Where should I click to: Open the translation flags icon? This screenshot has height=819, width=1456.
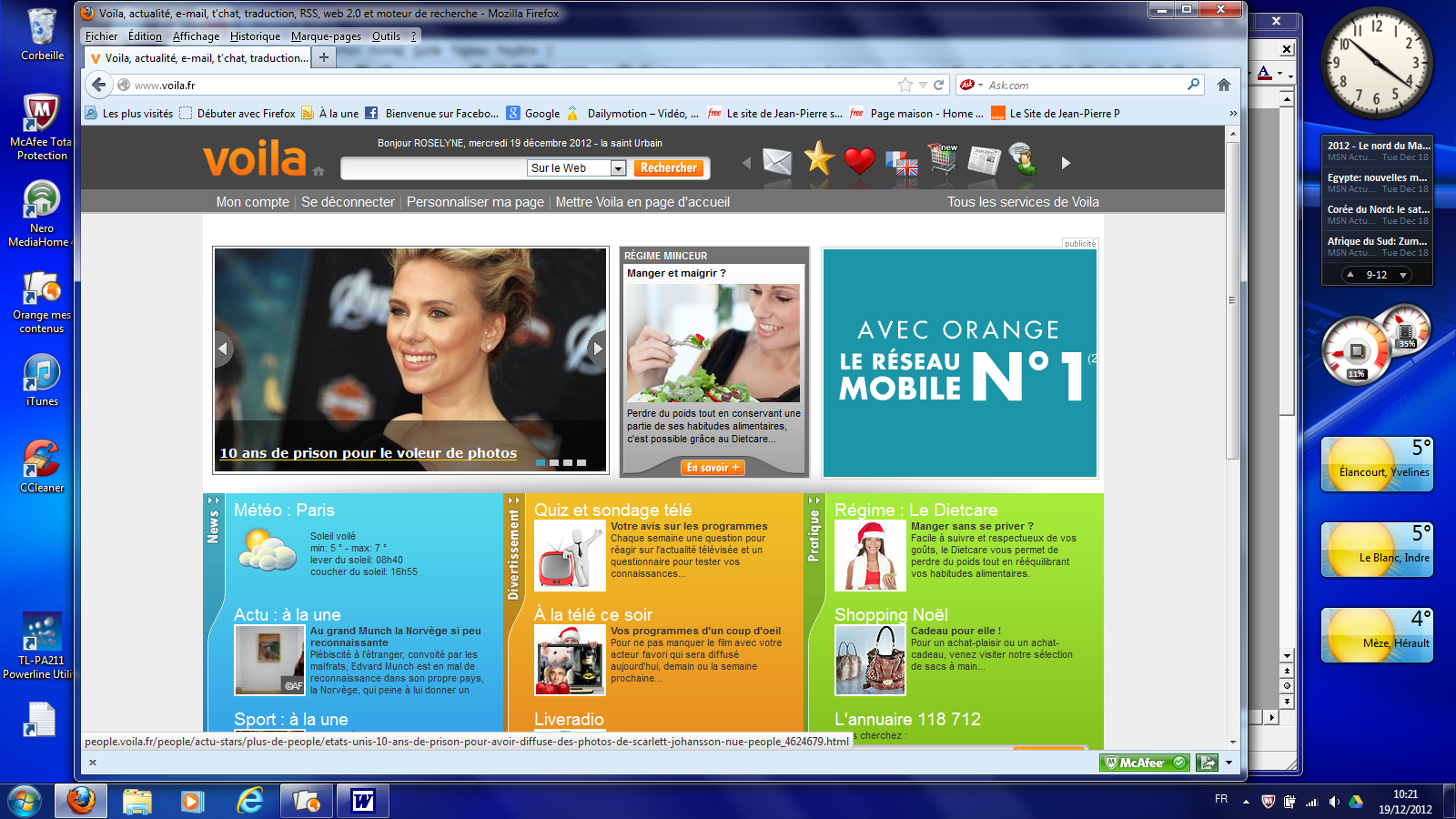coord(901,164)
